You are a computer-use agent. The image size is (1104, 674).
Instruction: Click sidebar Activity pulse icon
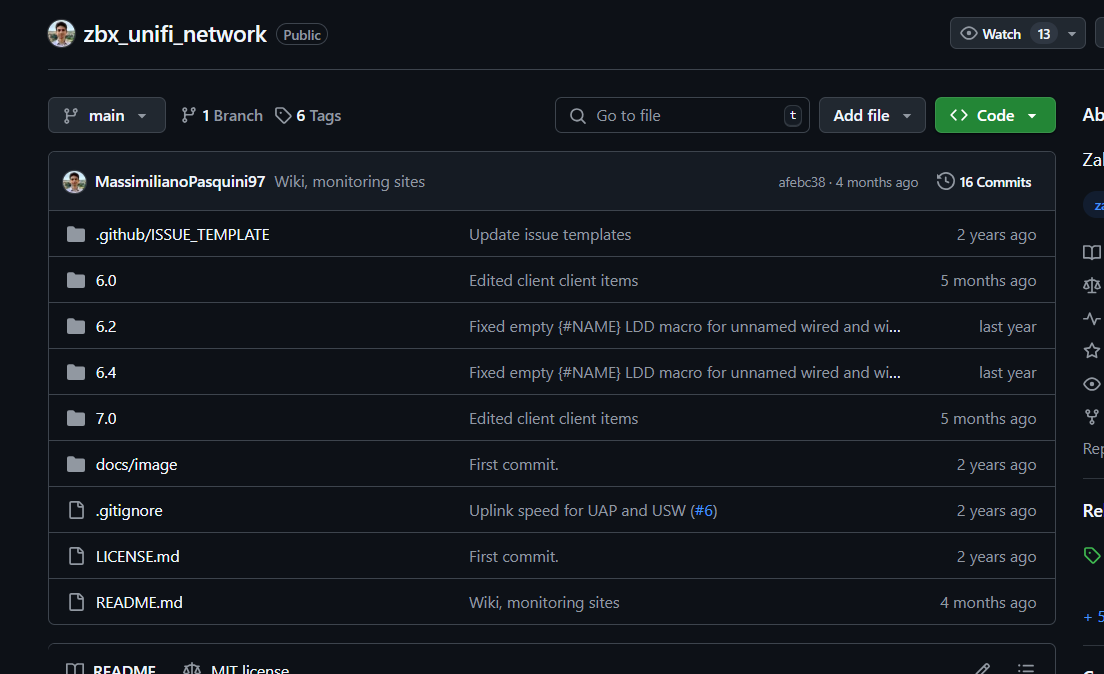click(x=1091, y=318)
